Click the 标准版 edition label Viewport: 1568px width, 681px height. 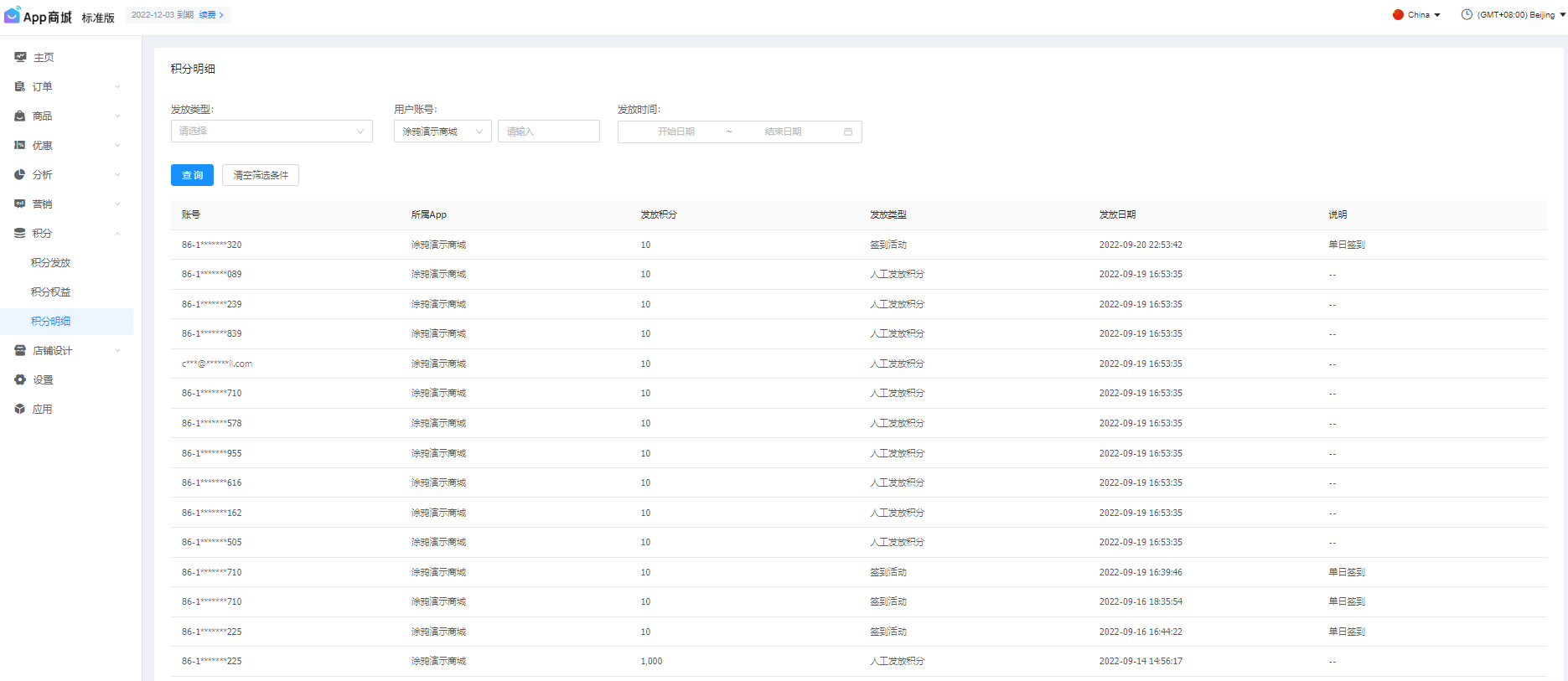click(98, 18)
